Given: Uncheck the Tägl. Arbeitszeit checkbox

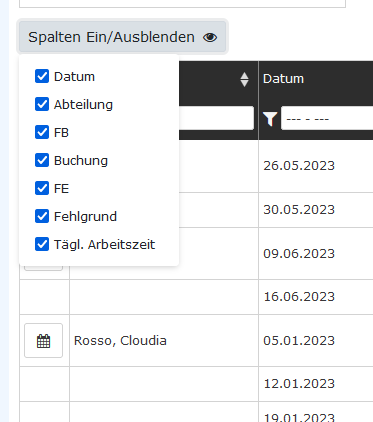Looking at the screenshot, I should 42,244.
